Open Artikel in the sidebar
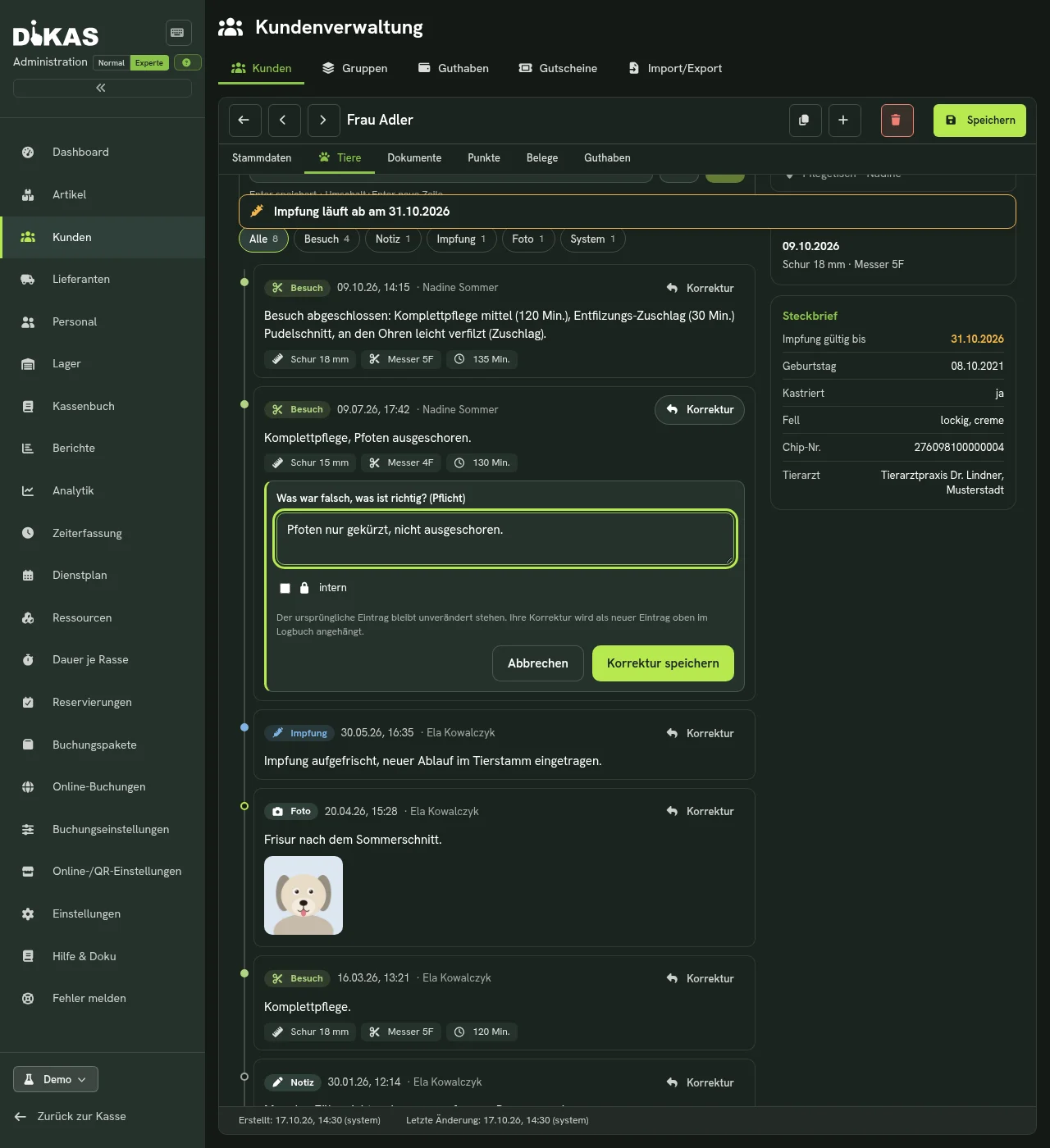Viewport: 1050px width, 1148px height. coord(103,194)
